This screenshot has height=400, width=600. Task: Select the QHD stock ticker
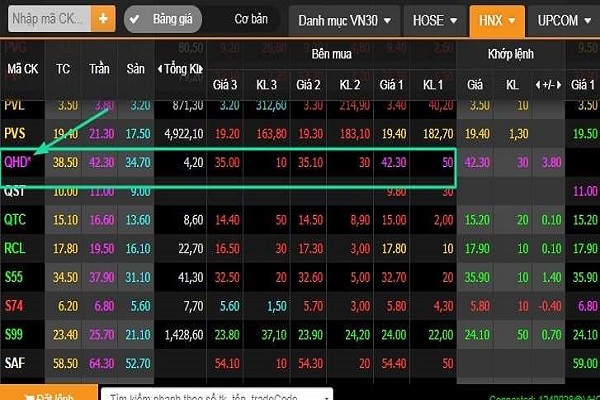point(18,159)
